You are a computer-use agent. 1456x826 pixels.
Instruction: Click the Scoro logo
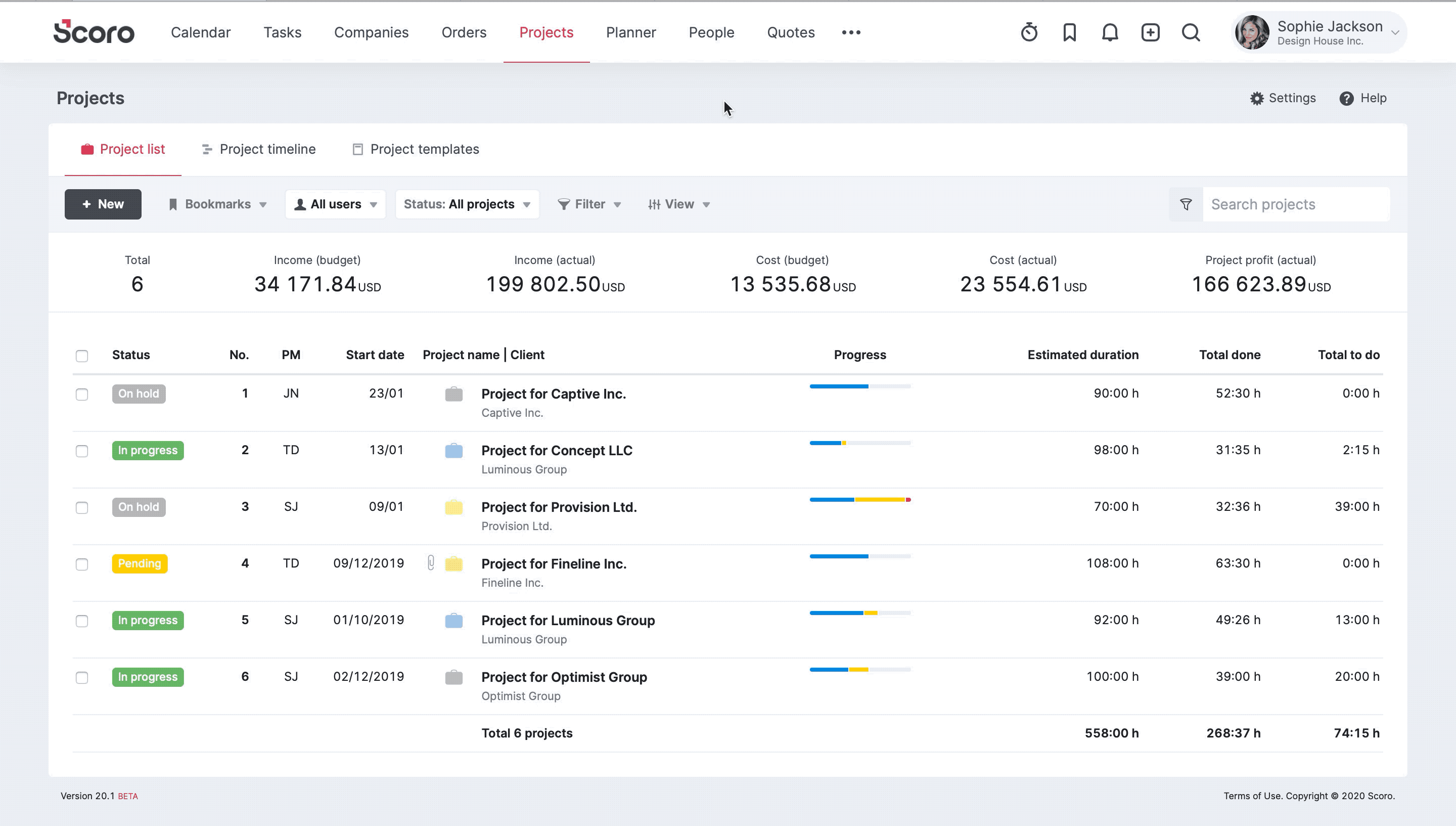click(94, 32)
